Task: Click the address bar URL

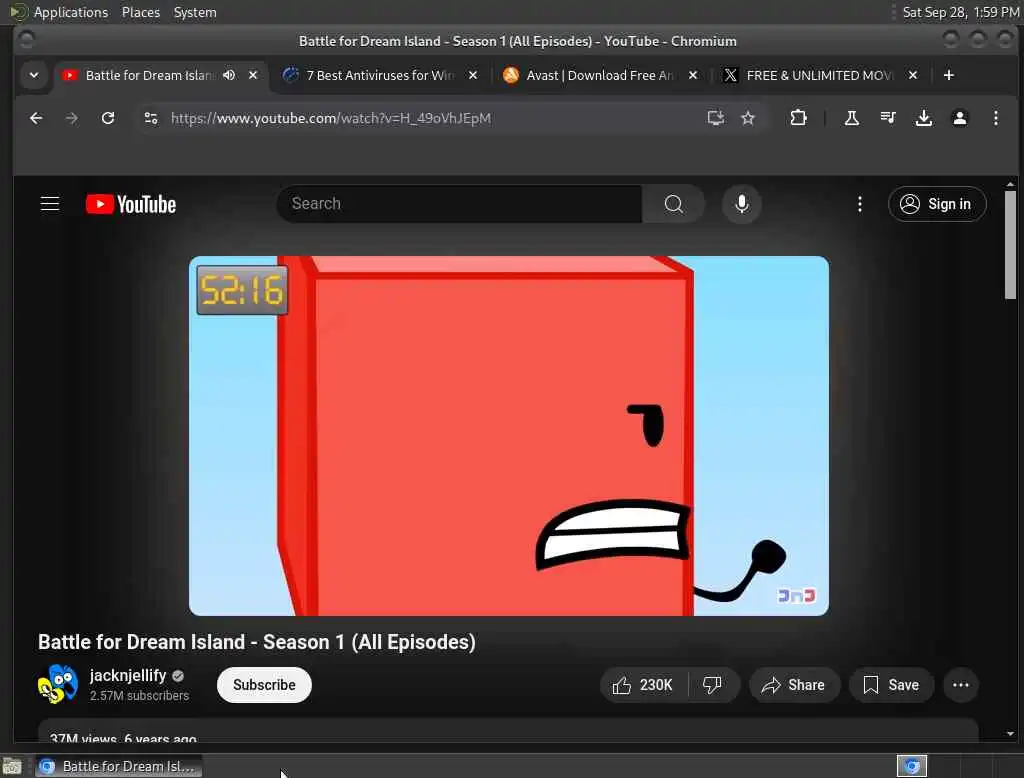Action: (x=330, y=118)
